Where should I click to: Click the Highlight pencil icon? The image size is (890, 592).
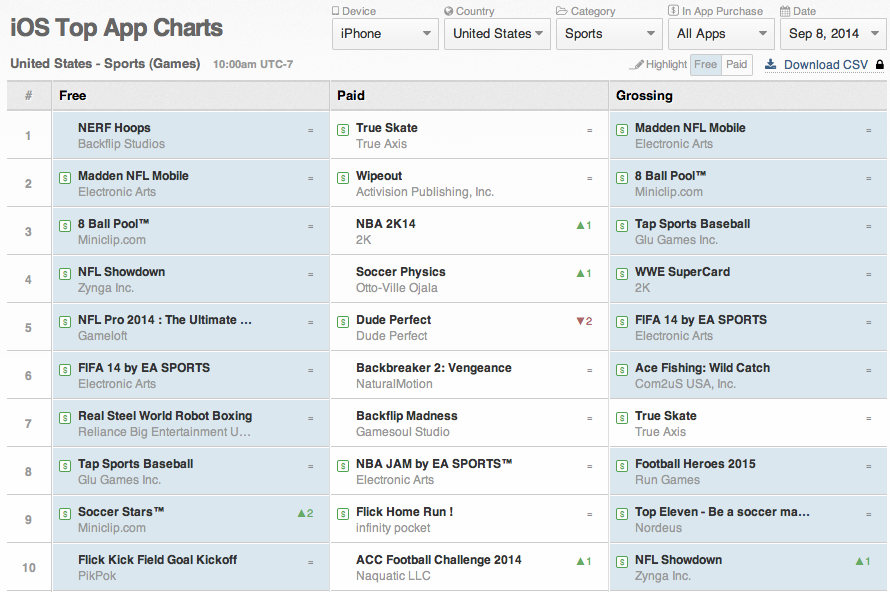tap(636, 65)
